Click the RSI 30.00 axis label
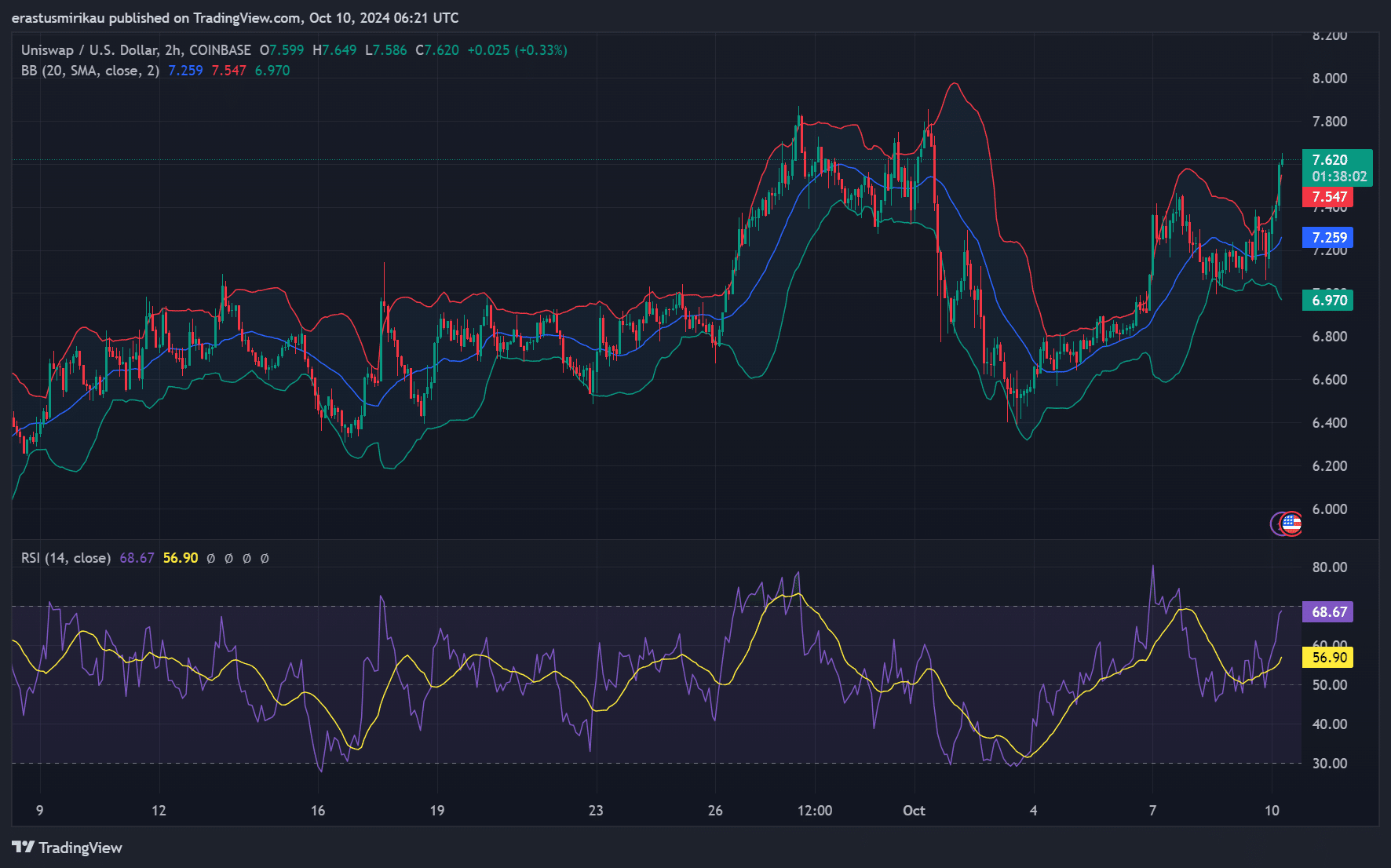1391x868 pixels. tap(1330, 764)
